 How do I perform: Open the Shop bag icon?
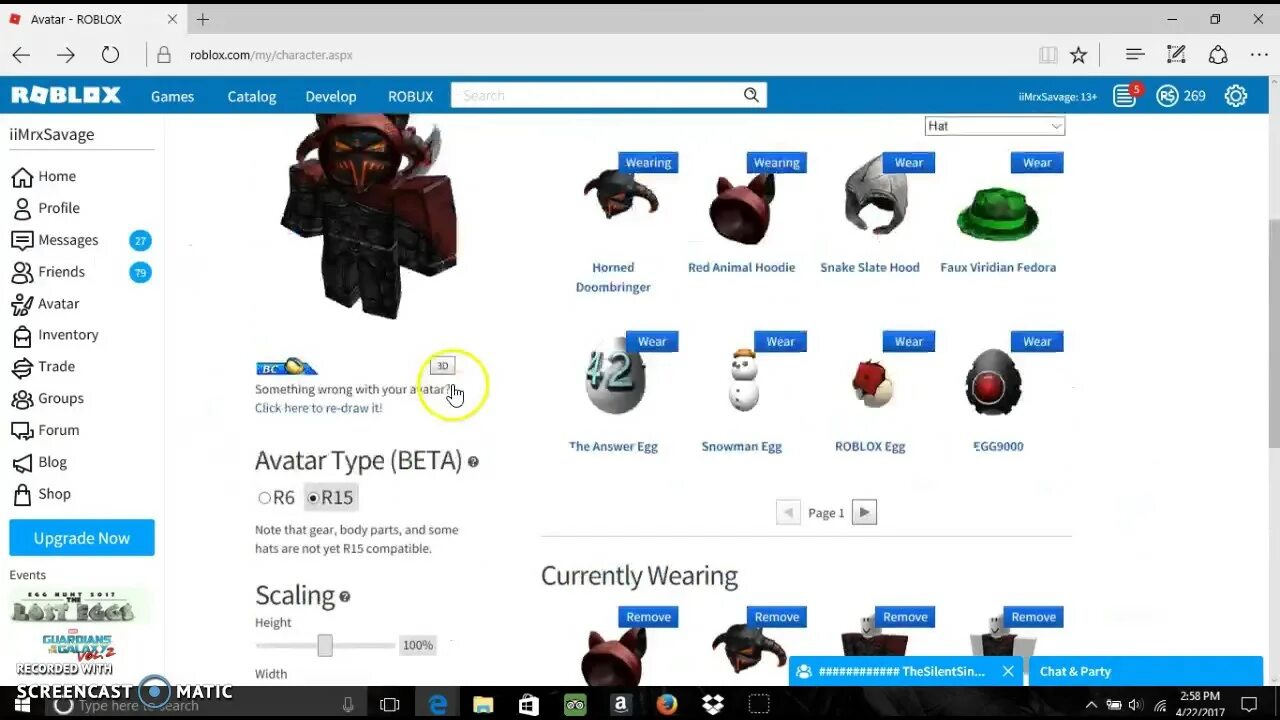[x=22, y=494]
